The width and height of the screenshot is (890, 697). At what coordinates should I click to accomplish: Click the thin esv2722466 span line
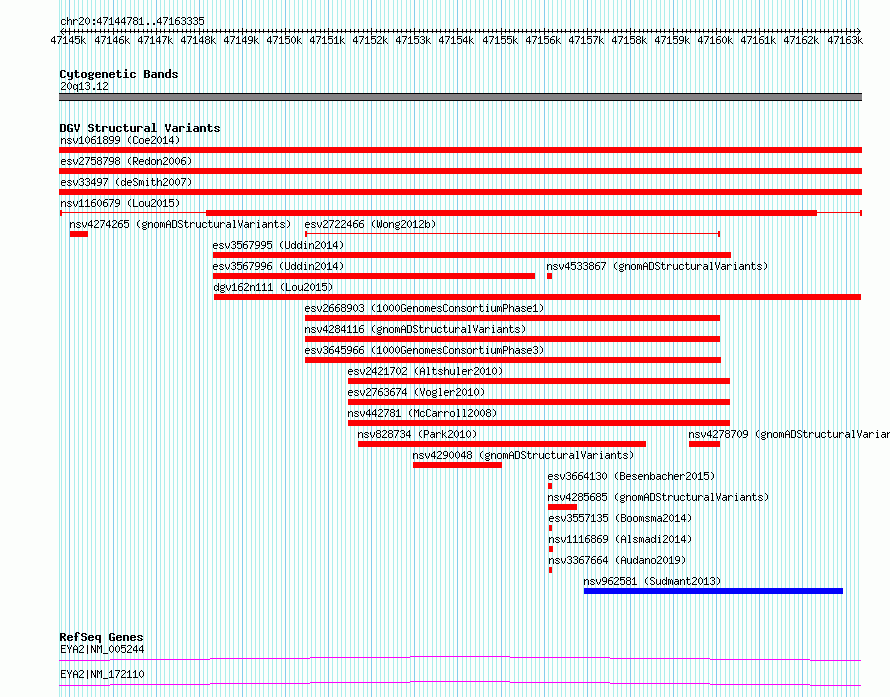(x=513, y=234)
